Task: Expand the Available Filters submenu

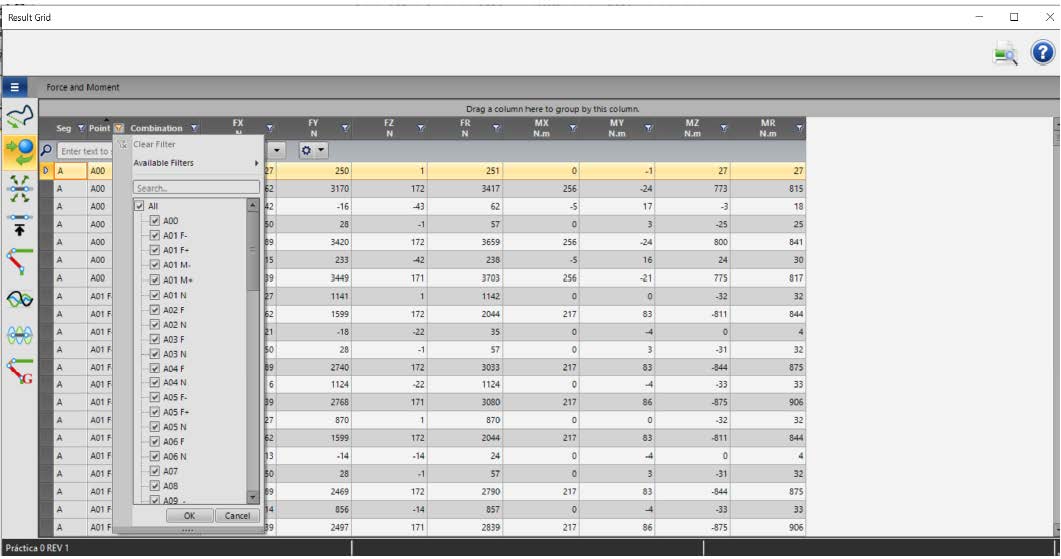Action: pos(196,163)
